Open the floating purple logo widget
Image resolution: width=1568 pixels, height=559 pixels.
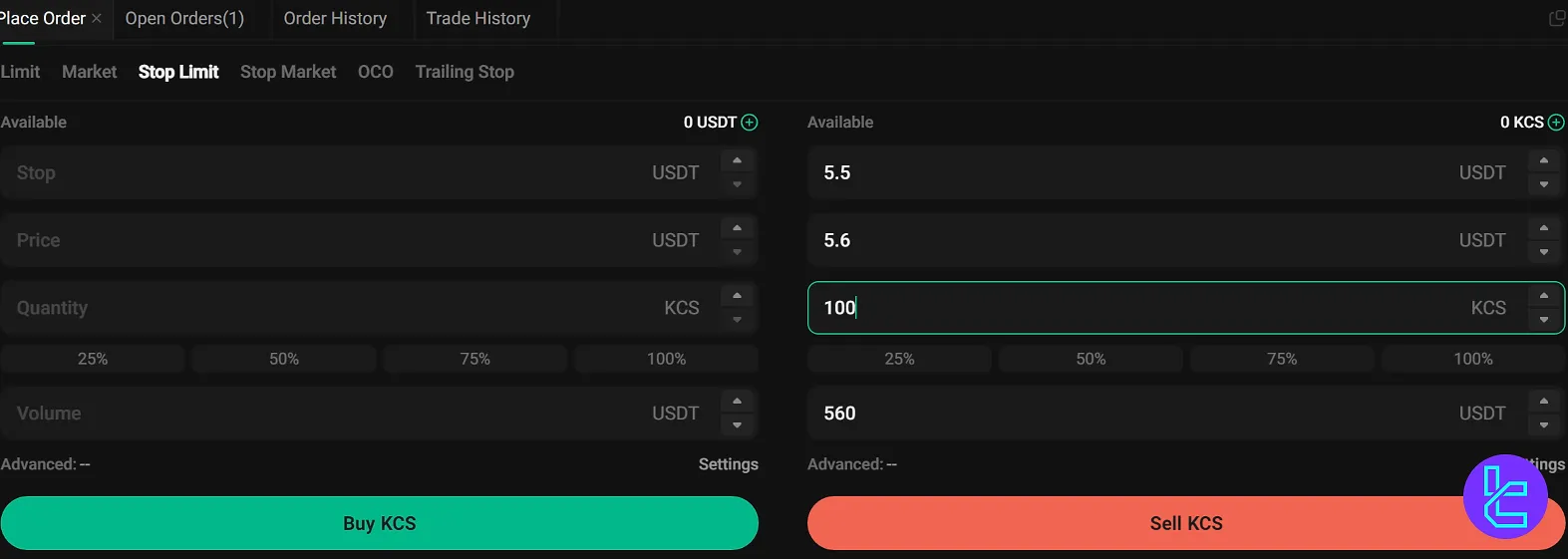click(1505, 497)
